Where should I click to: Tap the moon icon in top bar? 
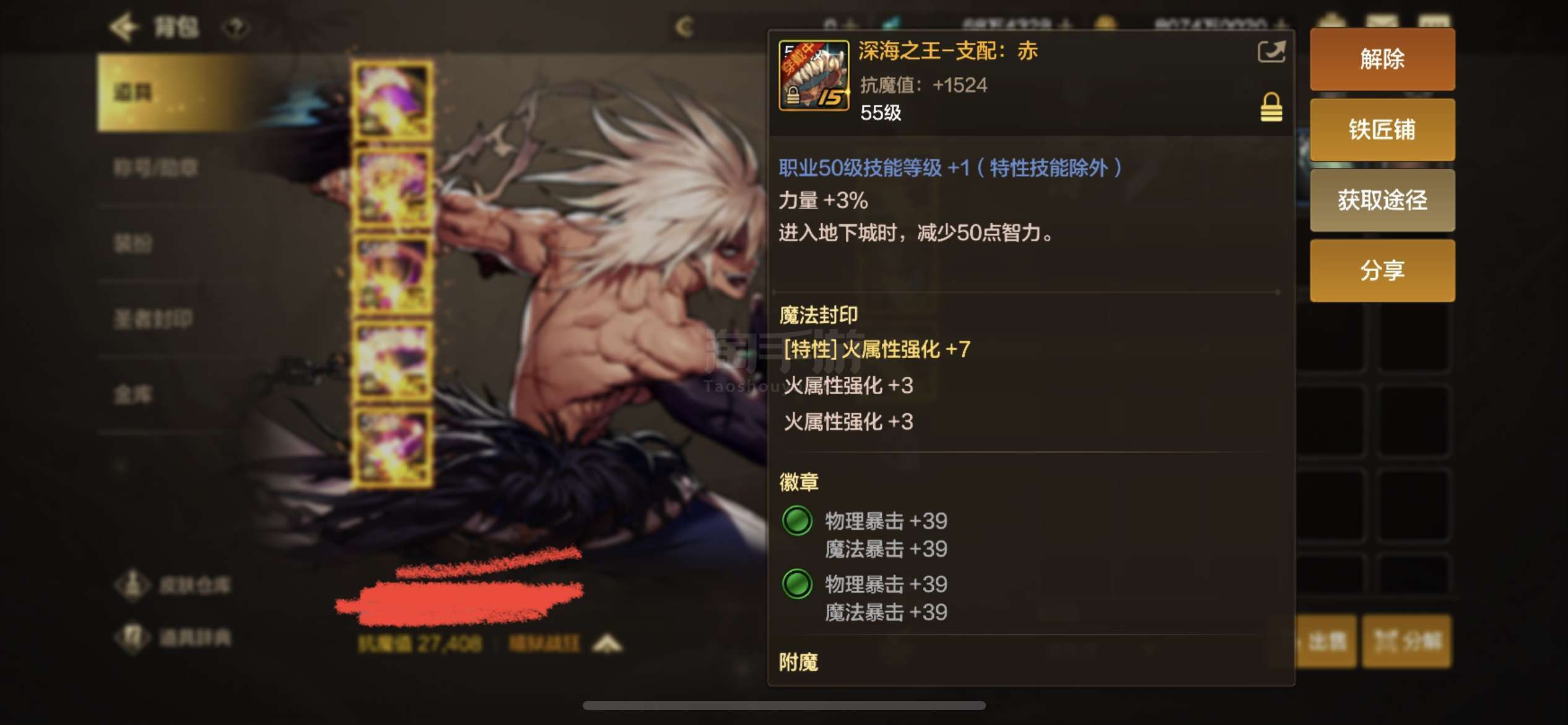coord(684,27)
